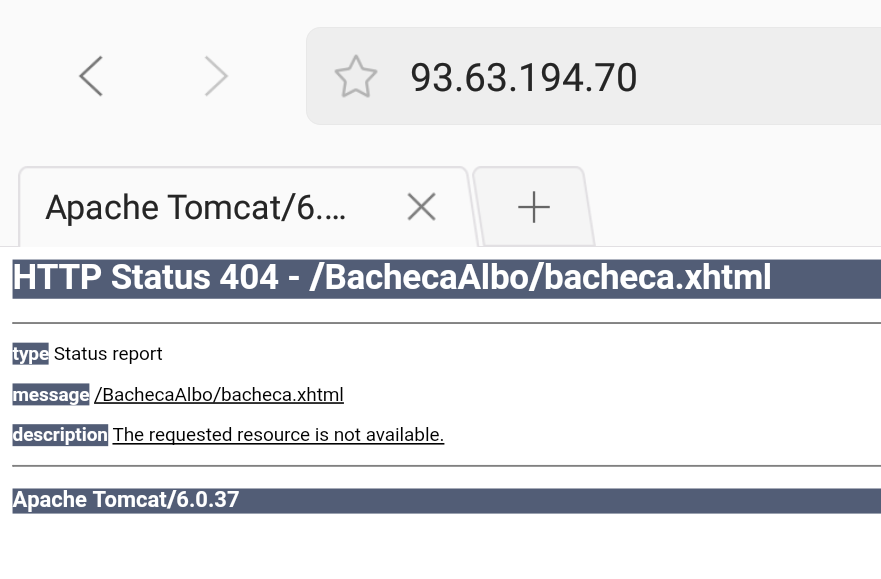Click the 'Status report' text
The image size is (881, 579).
pyautogui.click(x=108, y=354)
